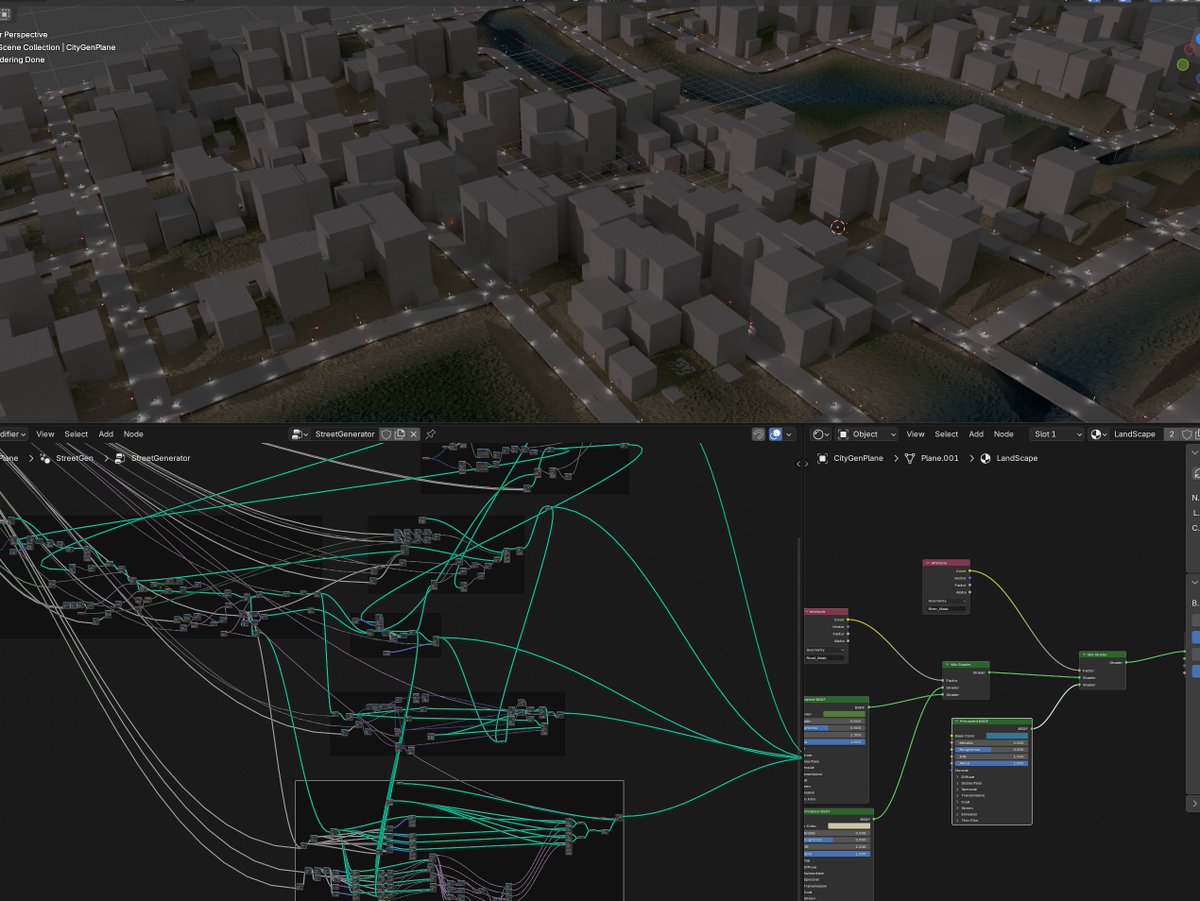Open overlay options dropdown in geometry node editor
The image size is (1200, 901).
pyautogui.click(x=787, y=434)
